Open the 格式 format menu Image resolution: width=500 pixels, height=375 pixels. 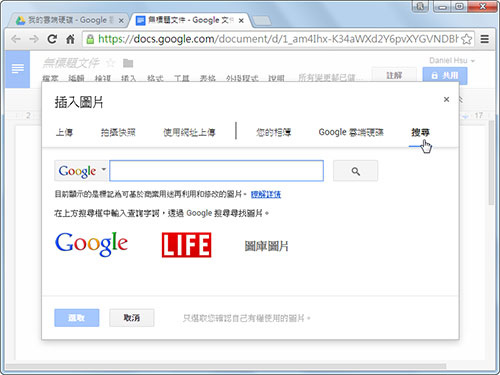(x=155, y=79)
